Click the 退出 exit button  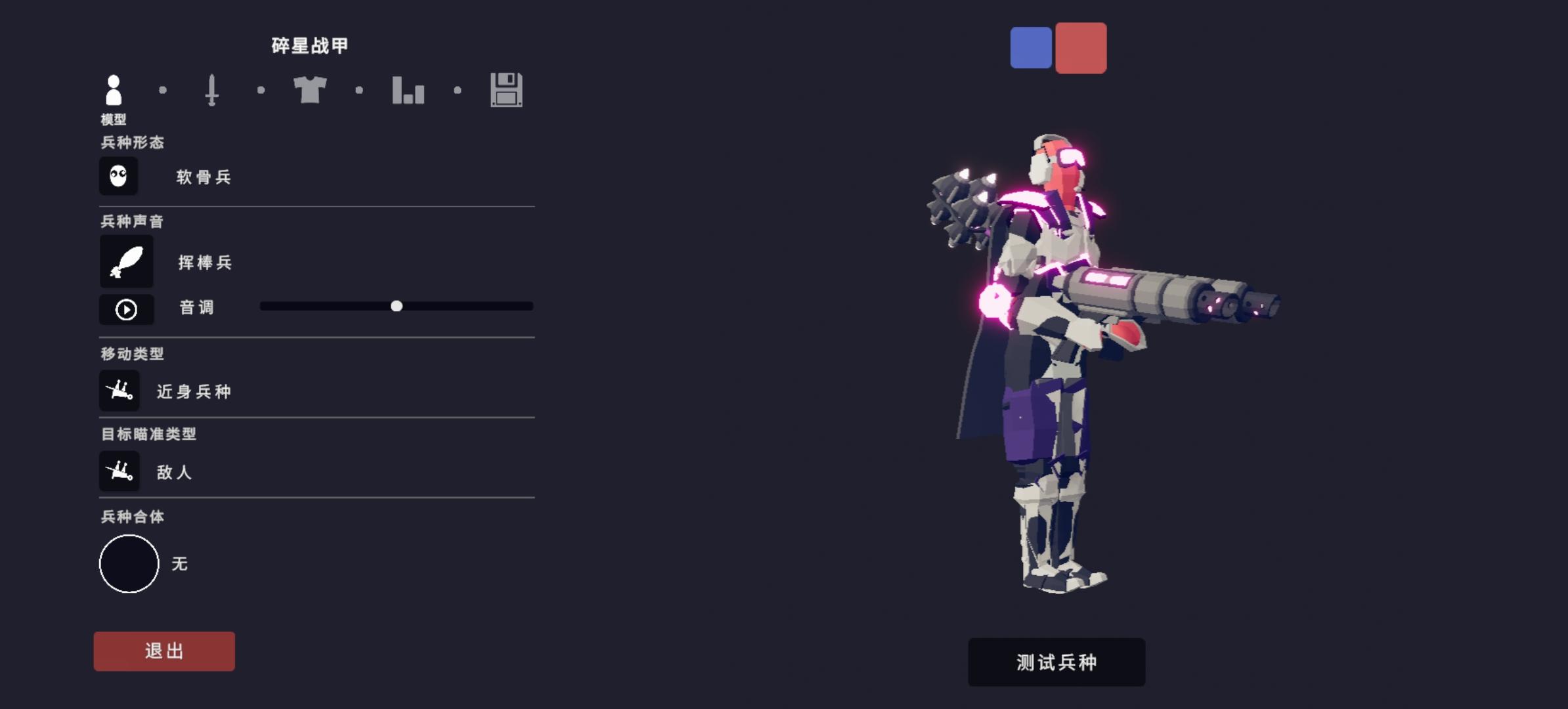coord(164,651)
